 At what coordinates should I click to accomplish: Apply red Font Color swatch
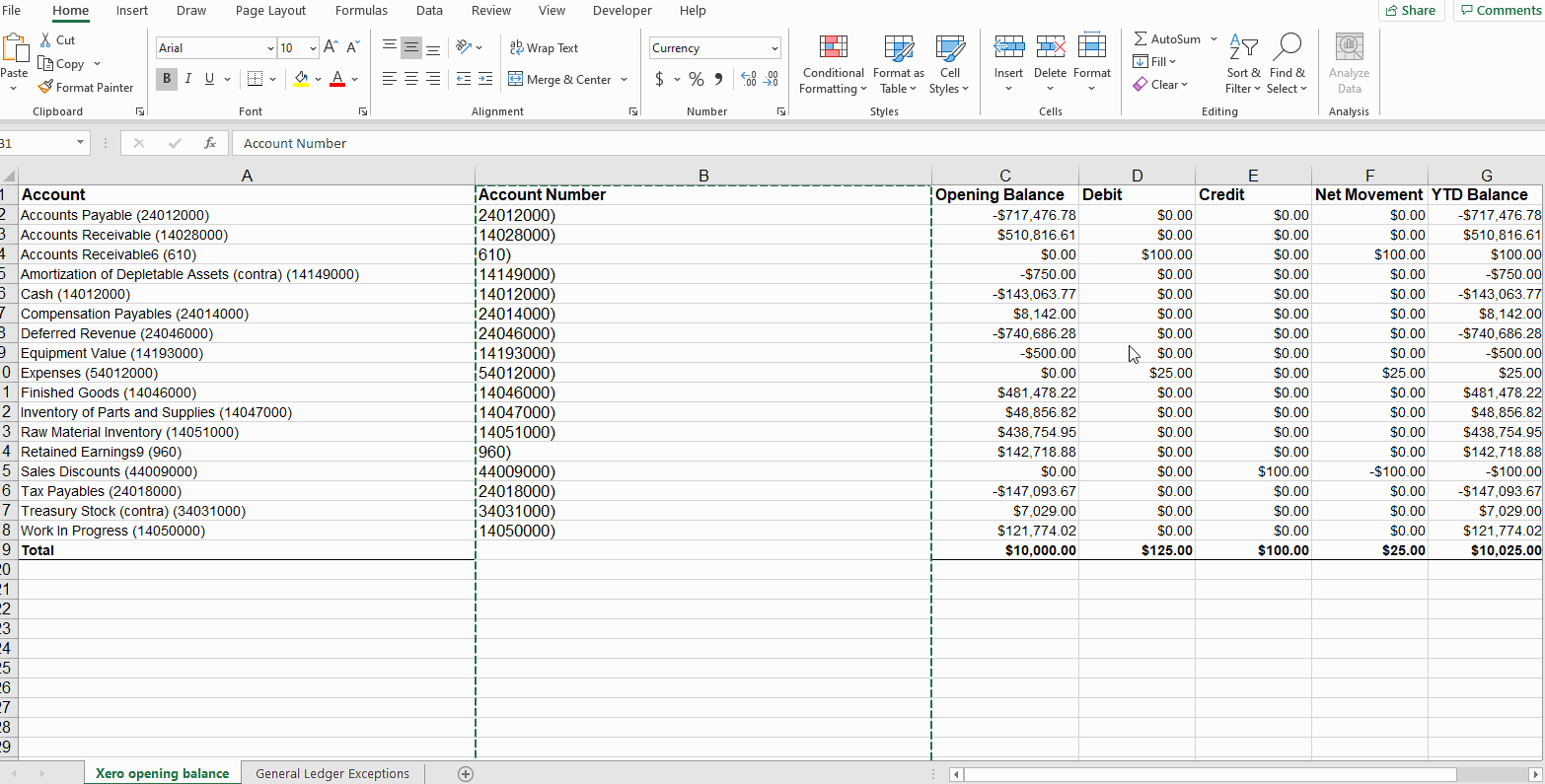[337, 79]
